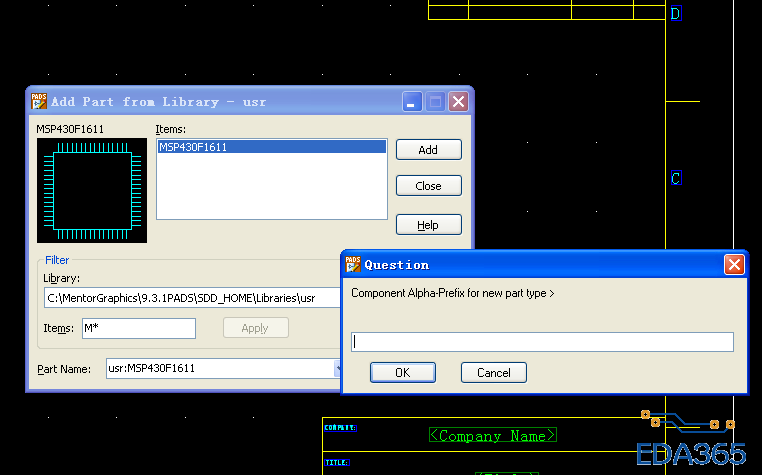The image size is (762, 475).
Task: Click the MSP430F1611 label above the preview
Action: (x=70, y=129)
